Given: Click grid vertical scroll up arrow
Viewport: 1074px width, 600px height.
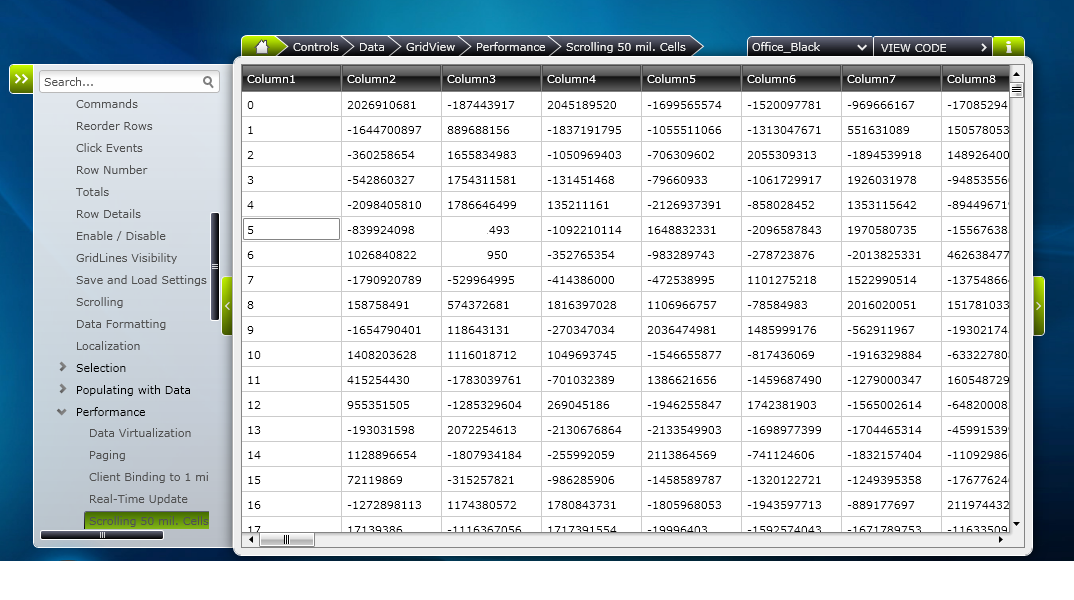Looking at the screenshot, I should [x=1016, y=73].
